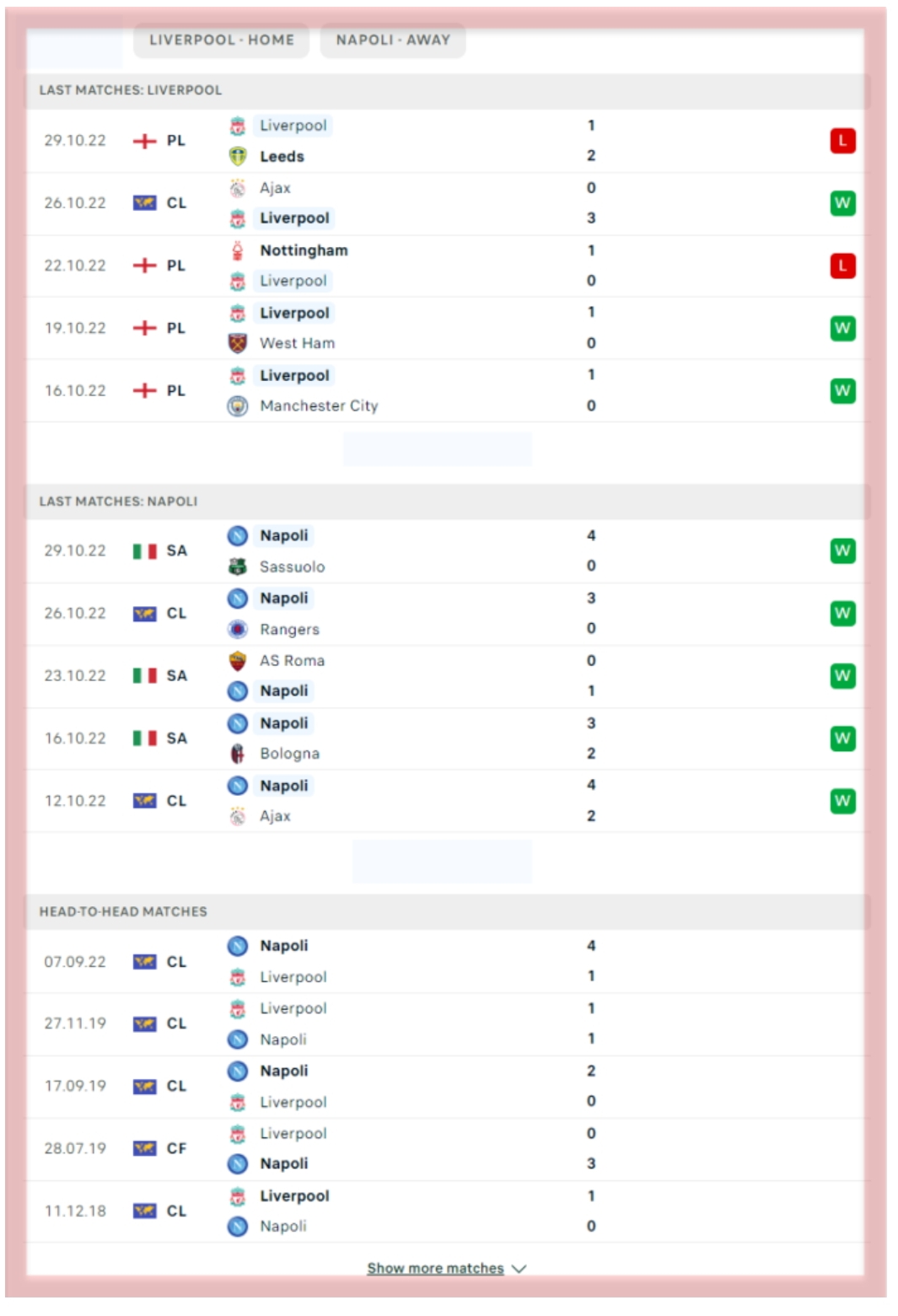Screen dimensions: 898x1316
Task: Click the England flag on 16.10.22 match
Action: click(144, 391)
